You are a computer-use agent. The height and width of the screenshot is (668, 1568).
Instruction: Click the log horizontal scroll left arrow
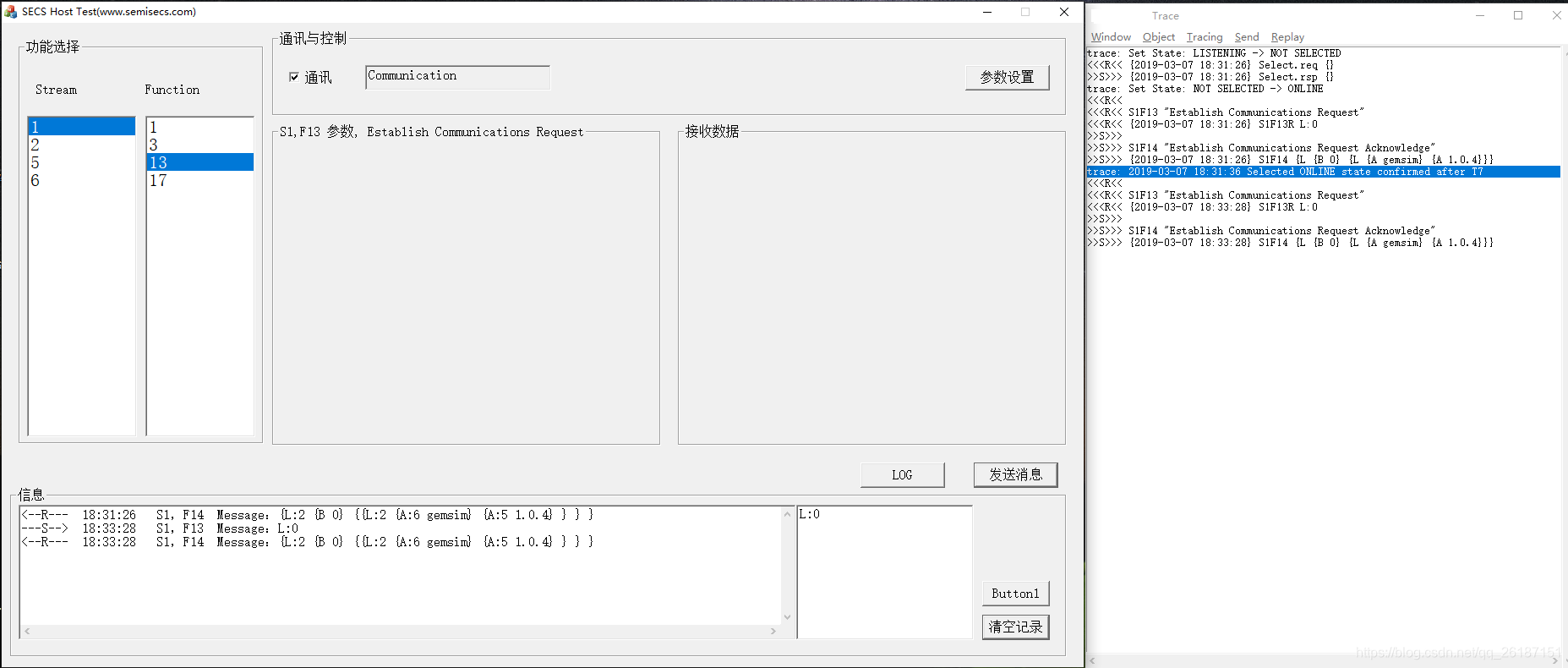(28, 631)
